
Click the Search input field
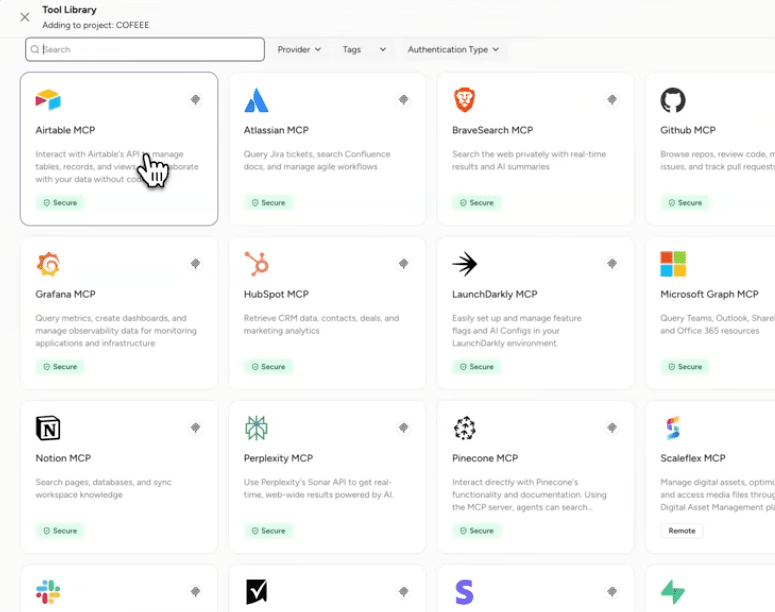pyautogui.click(x=145, y=49)
